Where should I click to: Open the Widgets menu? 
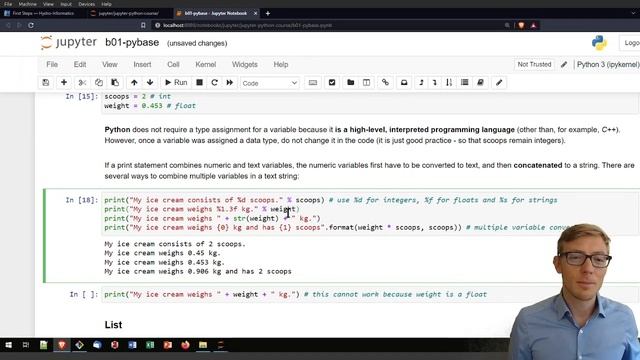(244, 64)
